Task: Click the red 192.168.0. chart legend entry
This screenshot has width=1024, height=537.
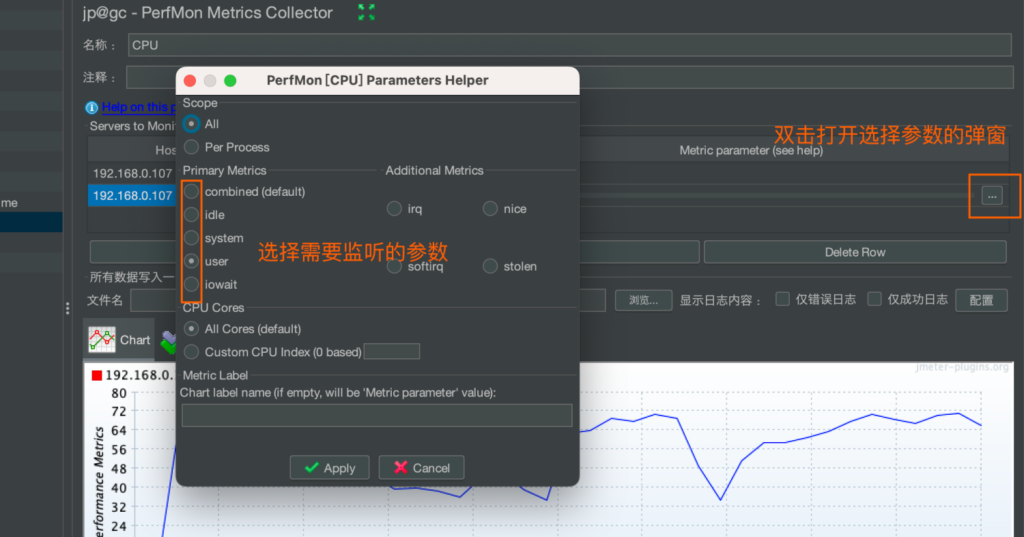Action: (x=133, y=375)
